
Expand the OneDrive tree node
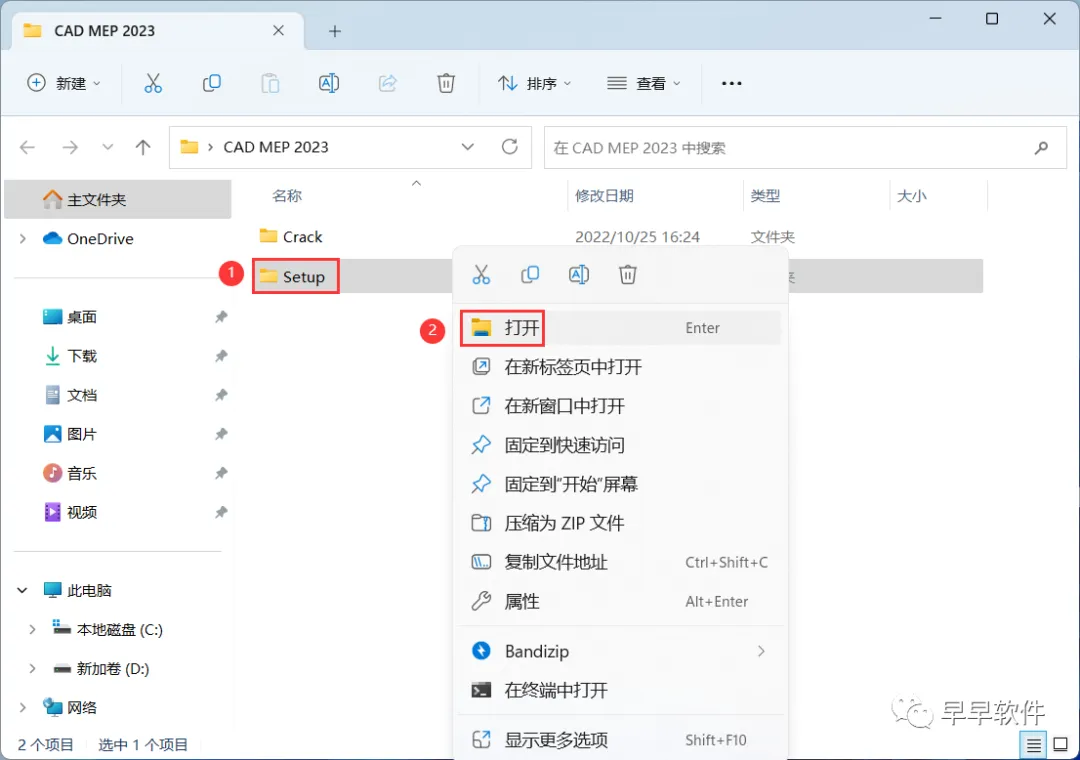pos(23,238)
